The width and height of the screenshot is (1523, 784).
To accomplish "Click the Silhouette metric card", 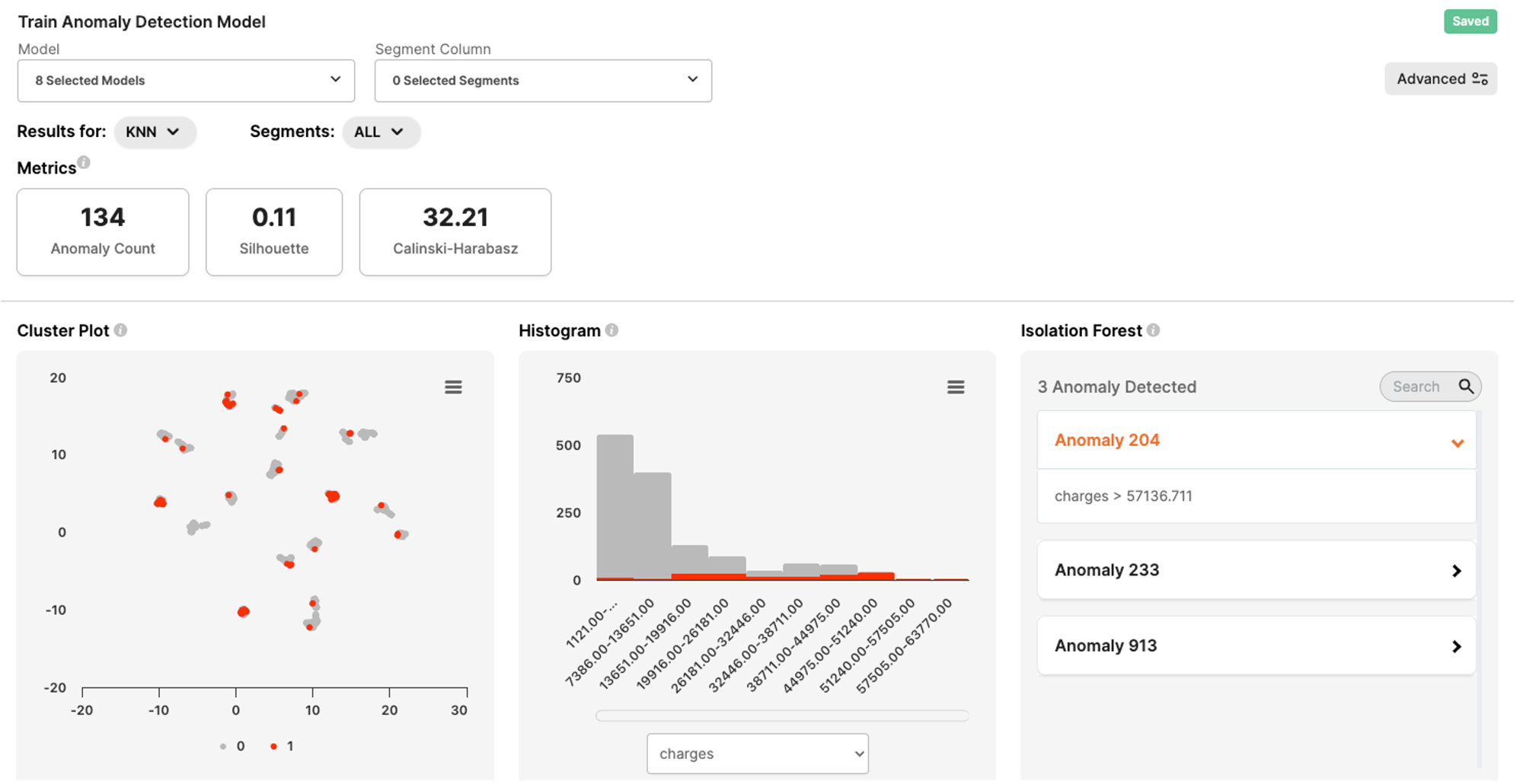I will tap(274, 232).
